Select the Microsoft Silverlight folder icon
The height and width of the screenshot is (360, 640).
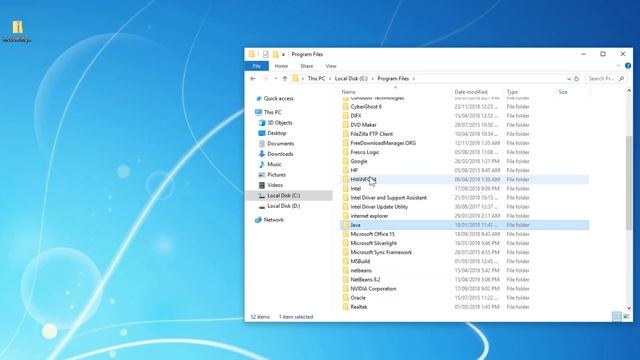[346, 243]
